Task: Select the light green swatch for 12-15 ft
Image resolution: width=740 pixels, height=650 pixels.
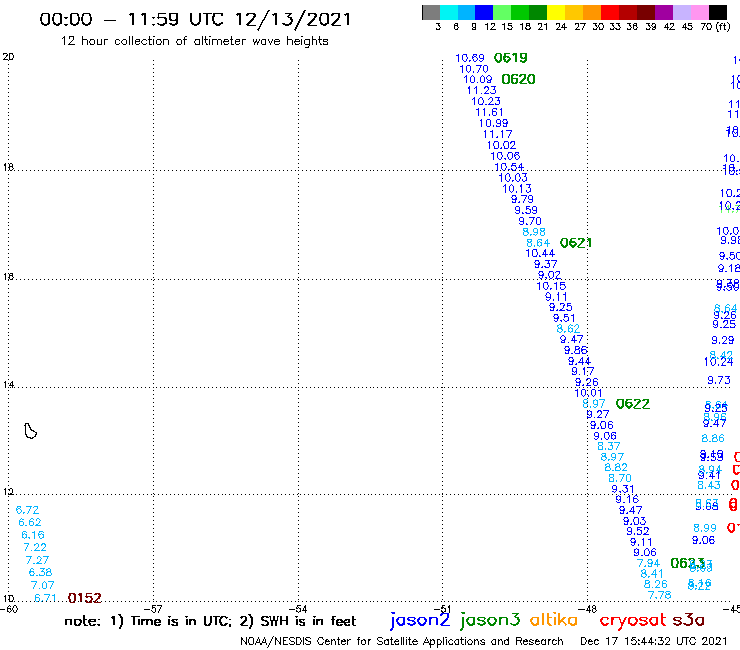Action: (x=502, y=12)
